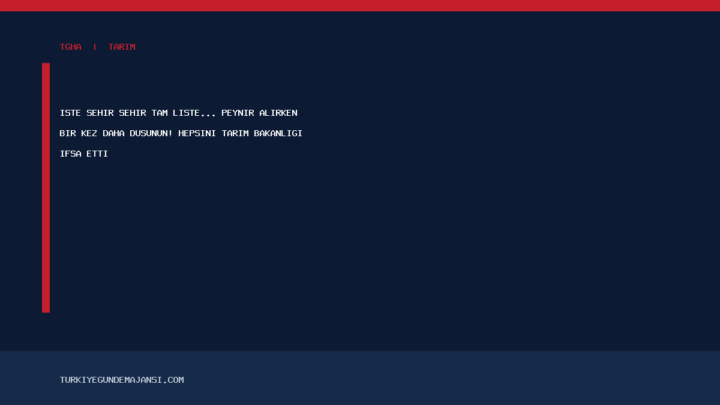This screenshot has height=405, width=720.
Task: Click the TURKIYEGUNDEMAJANSI.COM footer text
Action: [122, 380]
